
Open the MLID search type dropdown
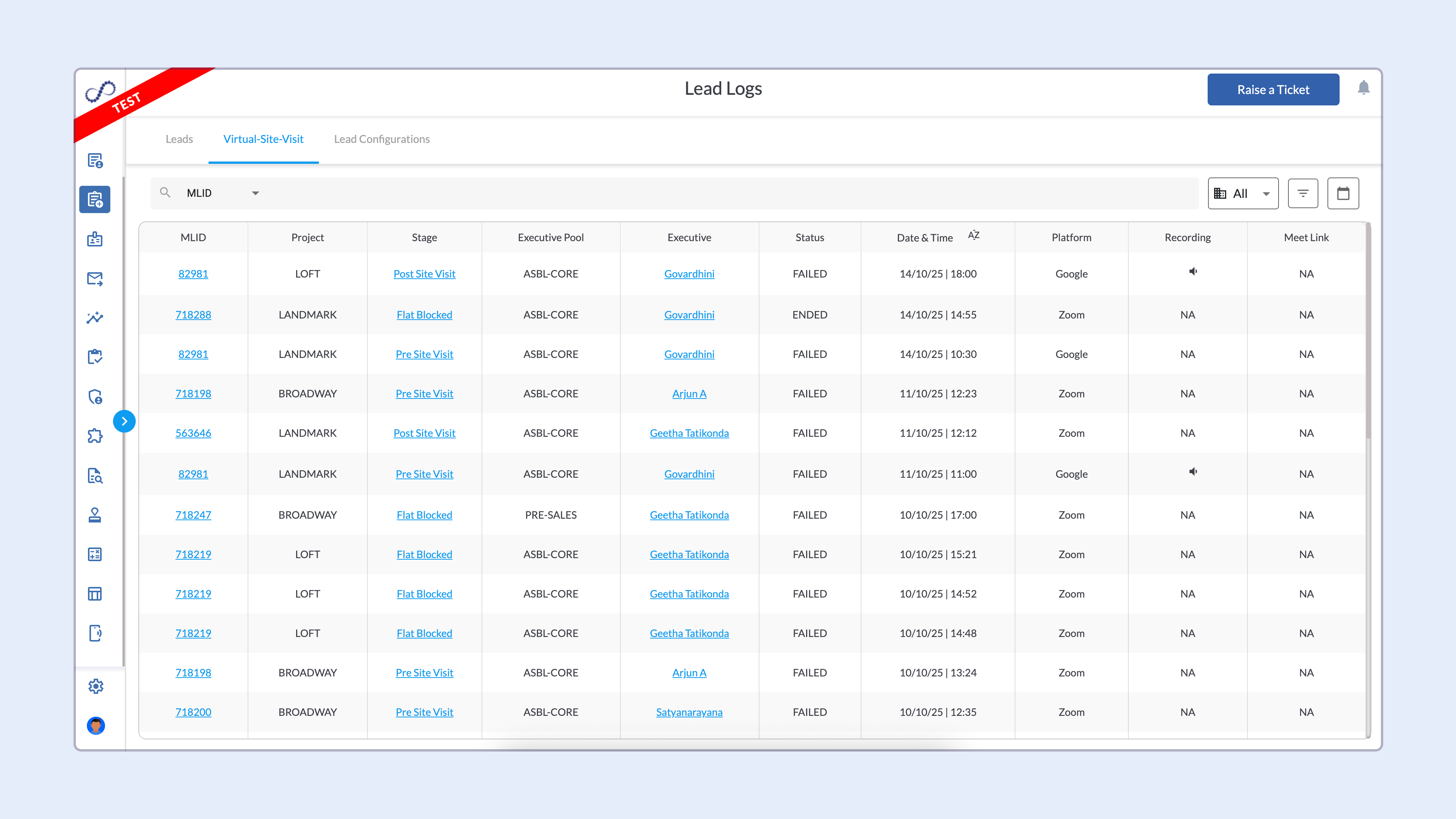tap(256, 193)
